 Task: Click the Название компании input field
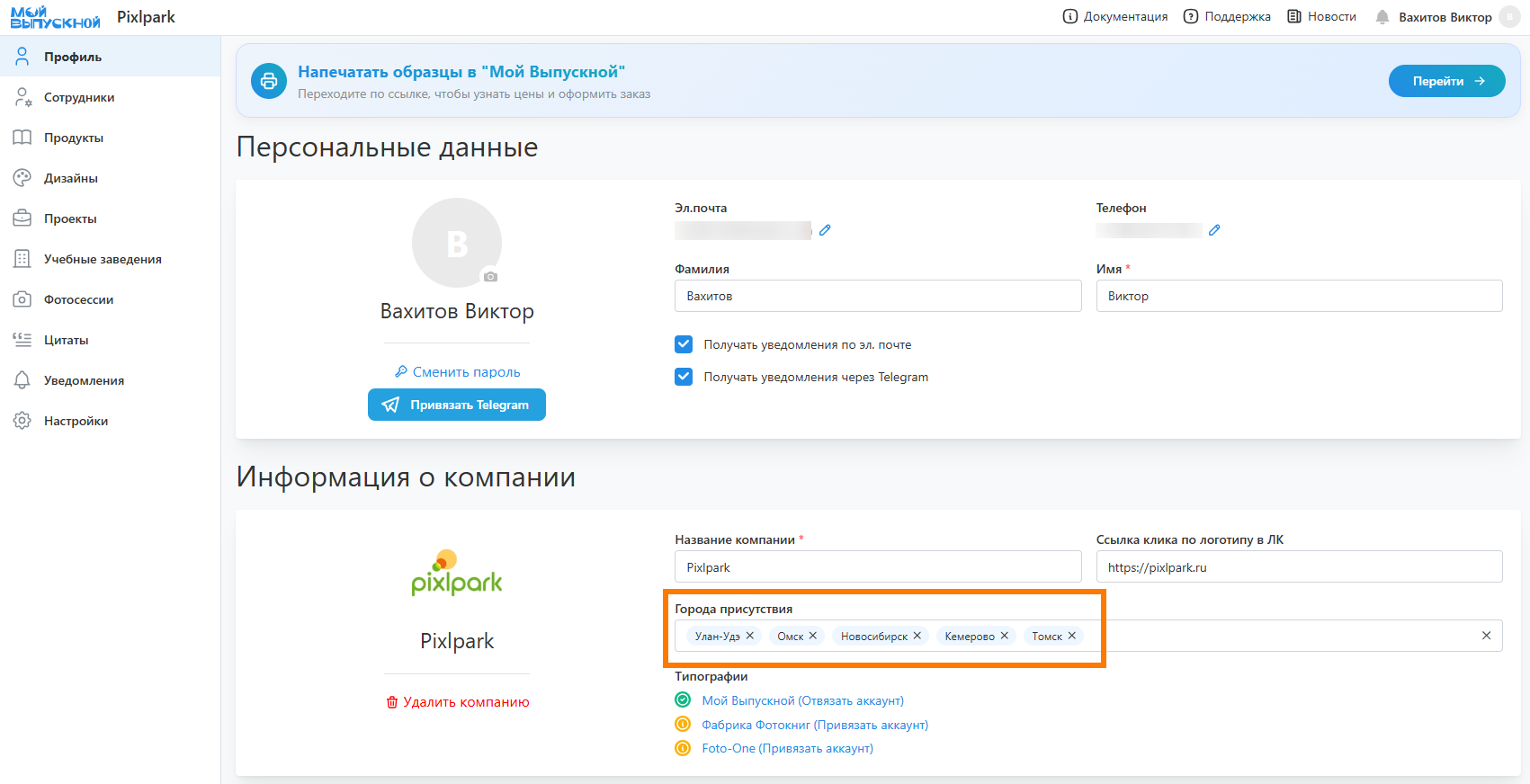click(x=877, y=567)
